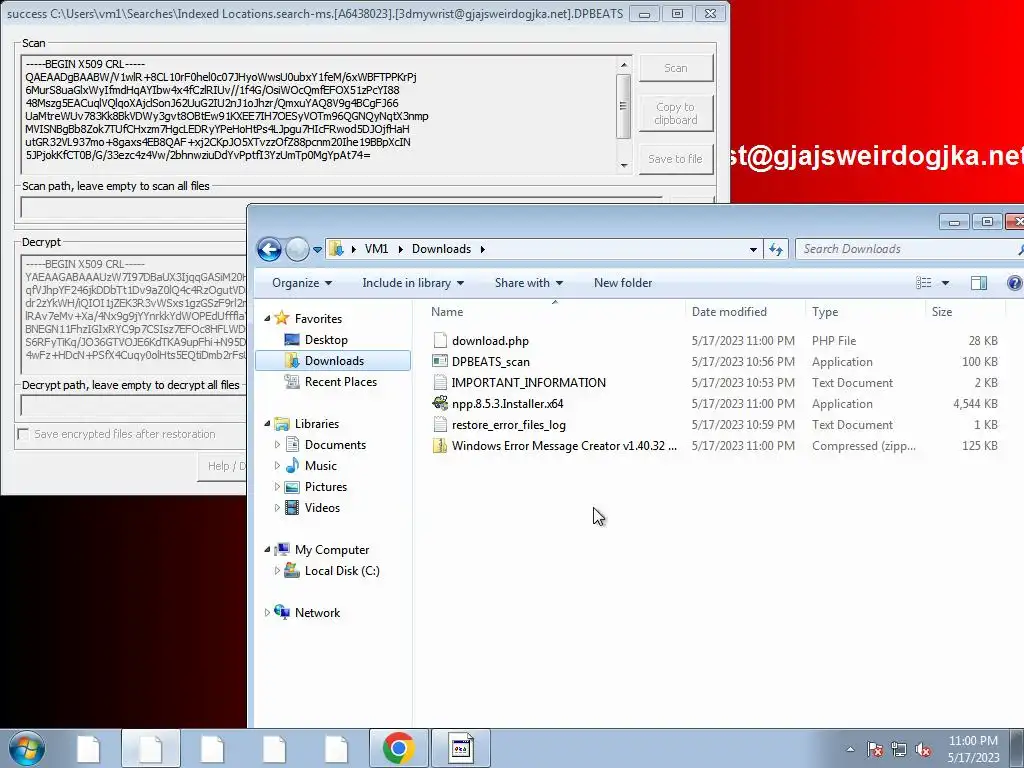Viewport: 1024px width, 768px height.
Task: Open the view options dropdown arrow
Action: [x=945, y=283]
